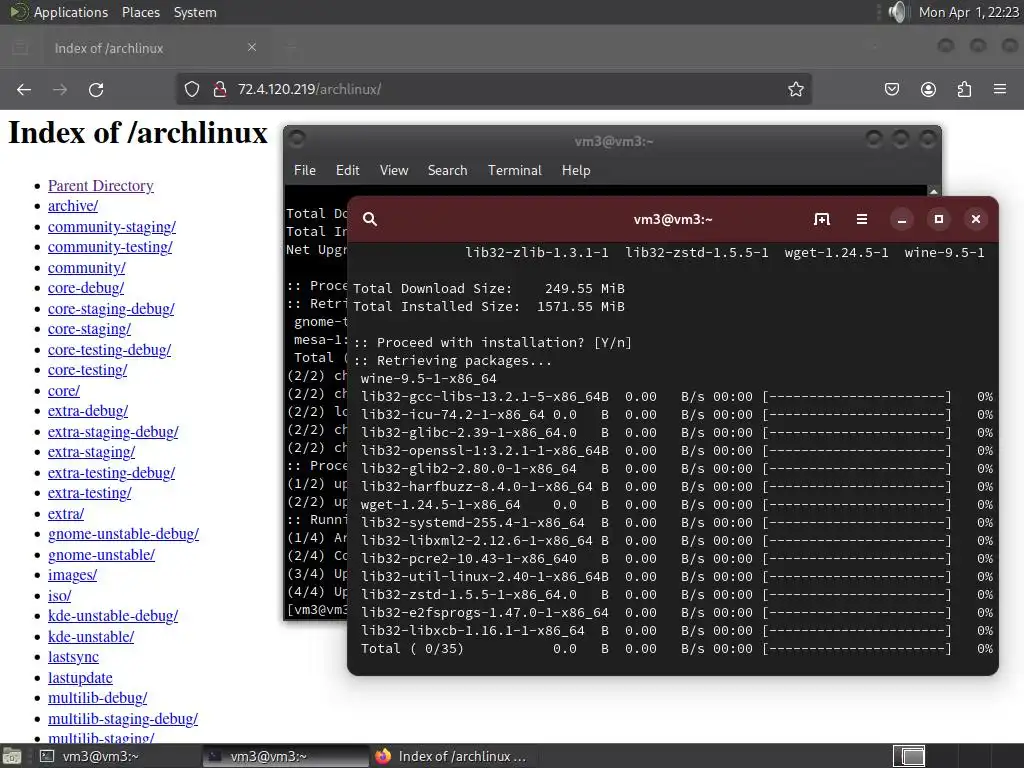The height and width of the screenshot is (768, 1024).
Task: Click the back terminal's scrollbar up arrow
Action: tap(933, 191)
